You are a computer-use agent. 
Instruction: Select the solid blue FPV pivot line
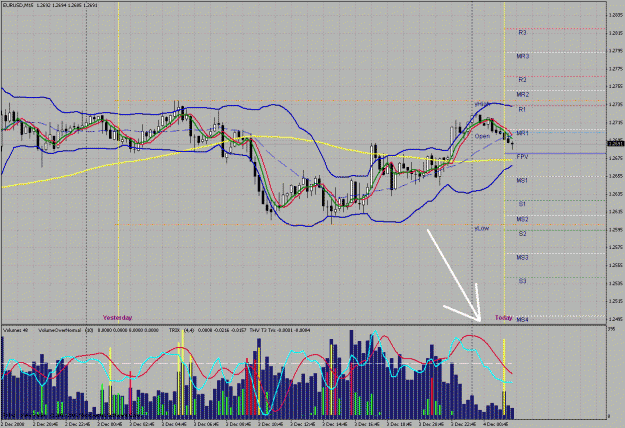(x=556, y=153)
